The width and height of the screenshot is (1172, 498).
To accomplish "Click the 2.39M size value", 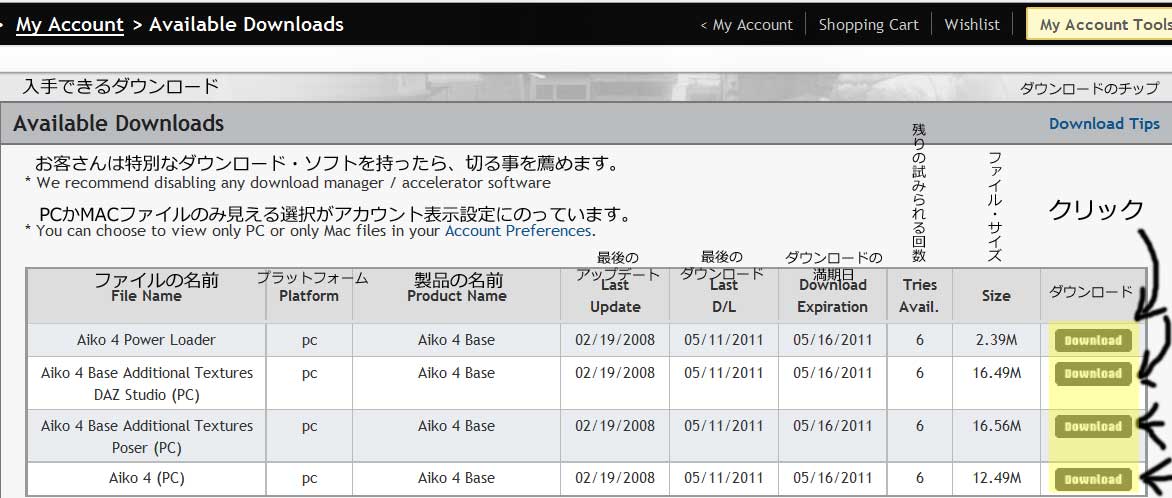I will 996,340.
